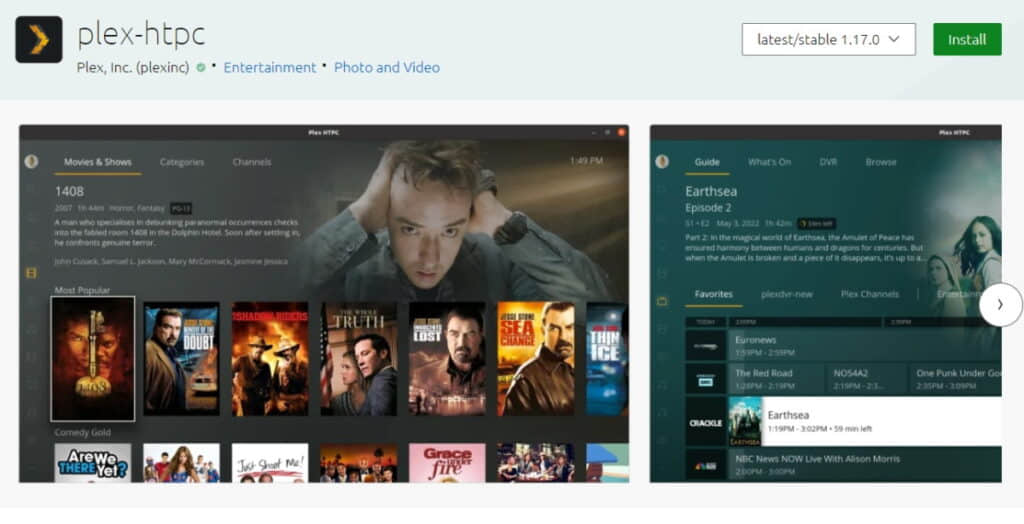
Task: Click the PG-13 rating badge
Action: (x=180, y=208)
